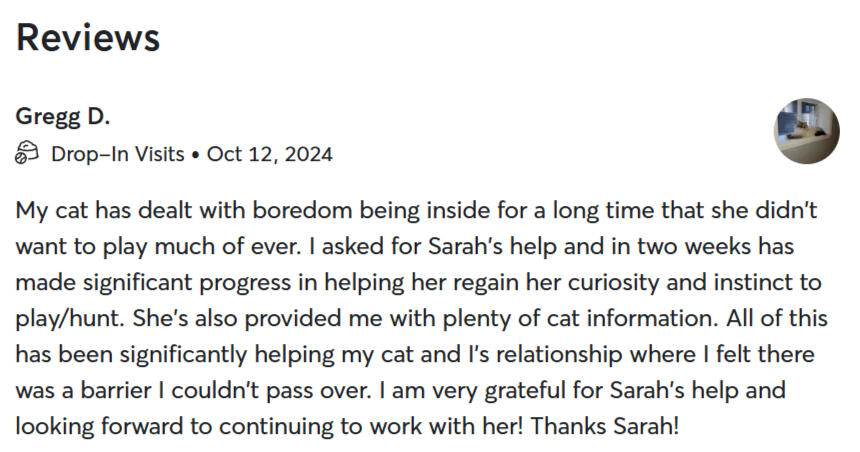Click "significant progress" in the review text

tap(187, 282)
